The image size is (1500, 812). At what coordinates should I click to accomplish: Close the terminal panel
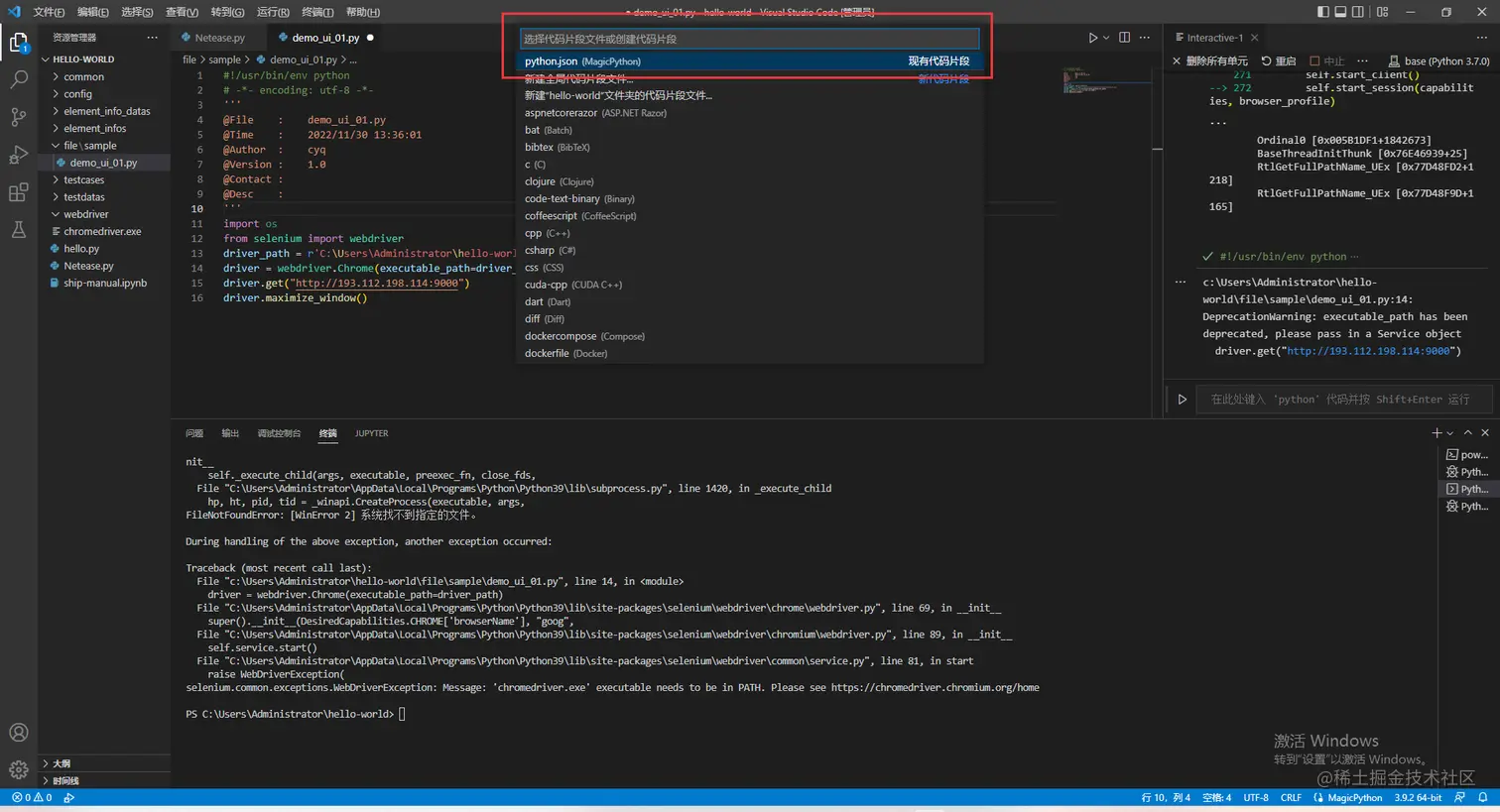point(1485,433)
